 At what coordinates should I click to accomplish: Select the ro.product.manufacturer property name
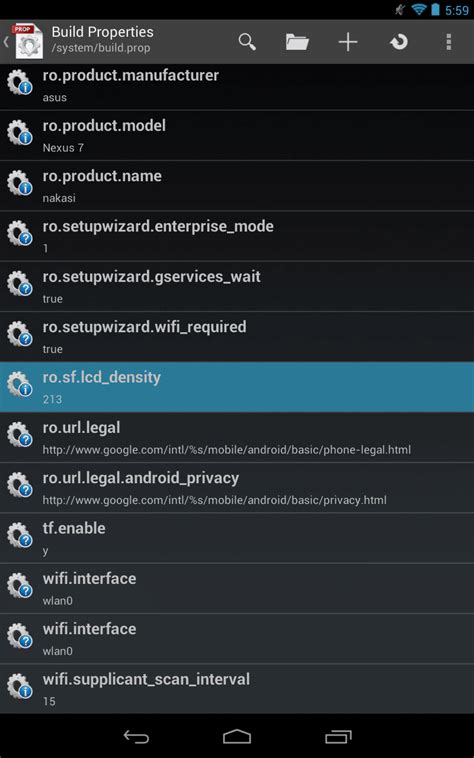pyautogui.click(x=130, y=75)
